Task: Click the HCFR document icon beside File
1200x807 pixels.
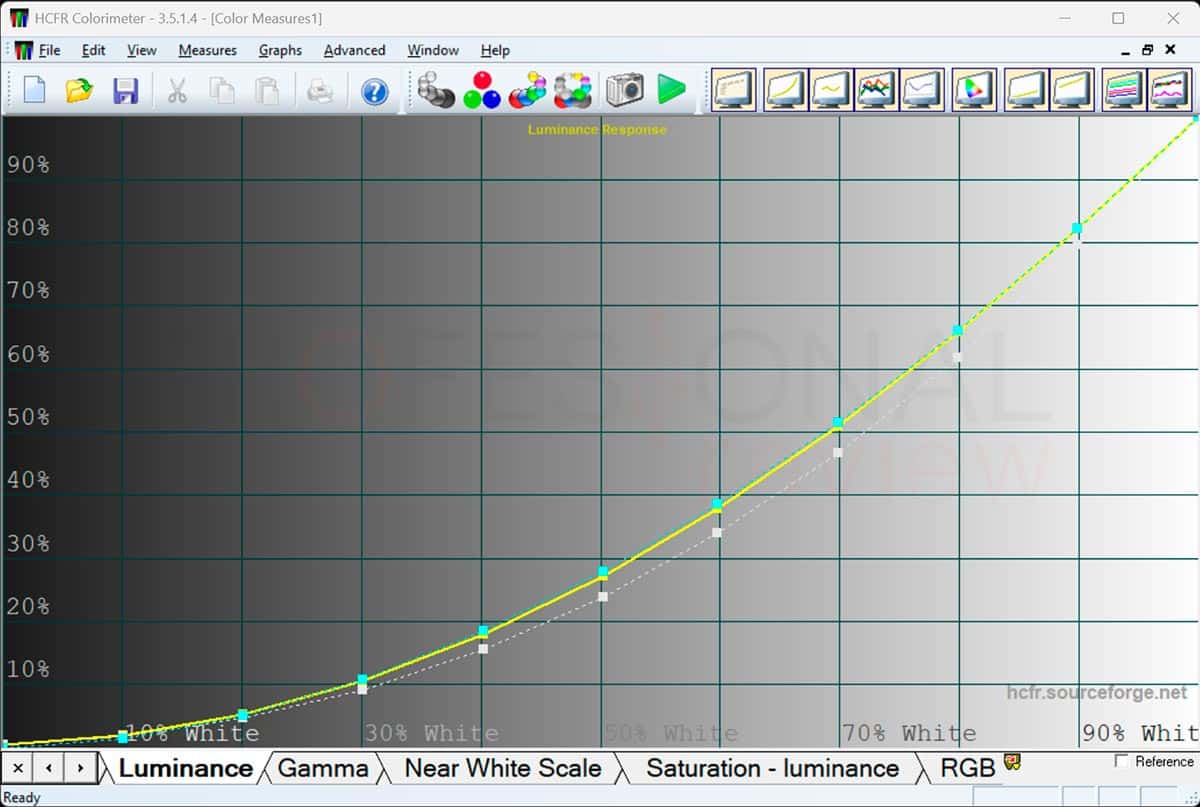Action: pyautogui.click(x=22, y=50)
